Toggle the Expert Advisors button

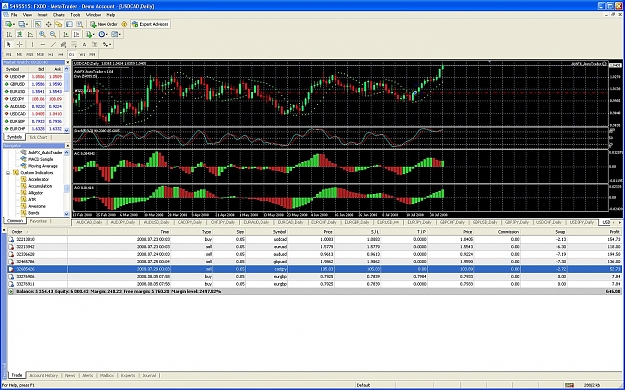(150, 24)
